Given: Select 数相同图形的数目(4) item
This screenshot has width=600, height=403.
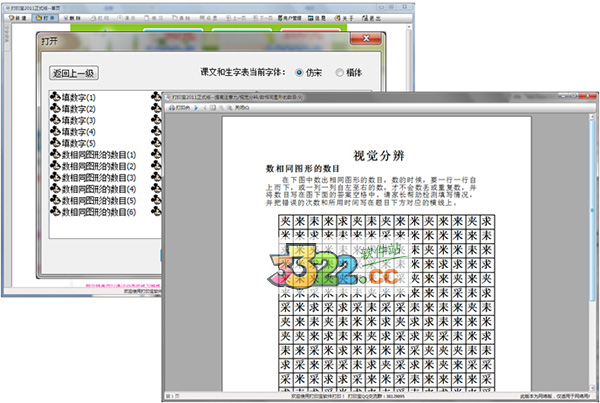Looking at the screenshot, I should [x=110, y=189].
